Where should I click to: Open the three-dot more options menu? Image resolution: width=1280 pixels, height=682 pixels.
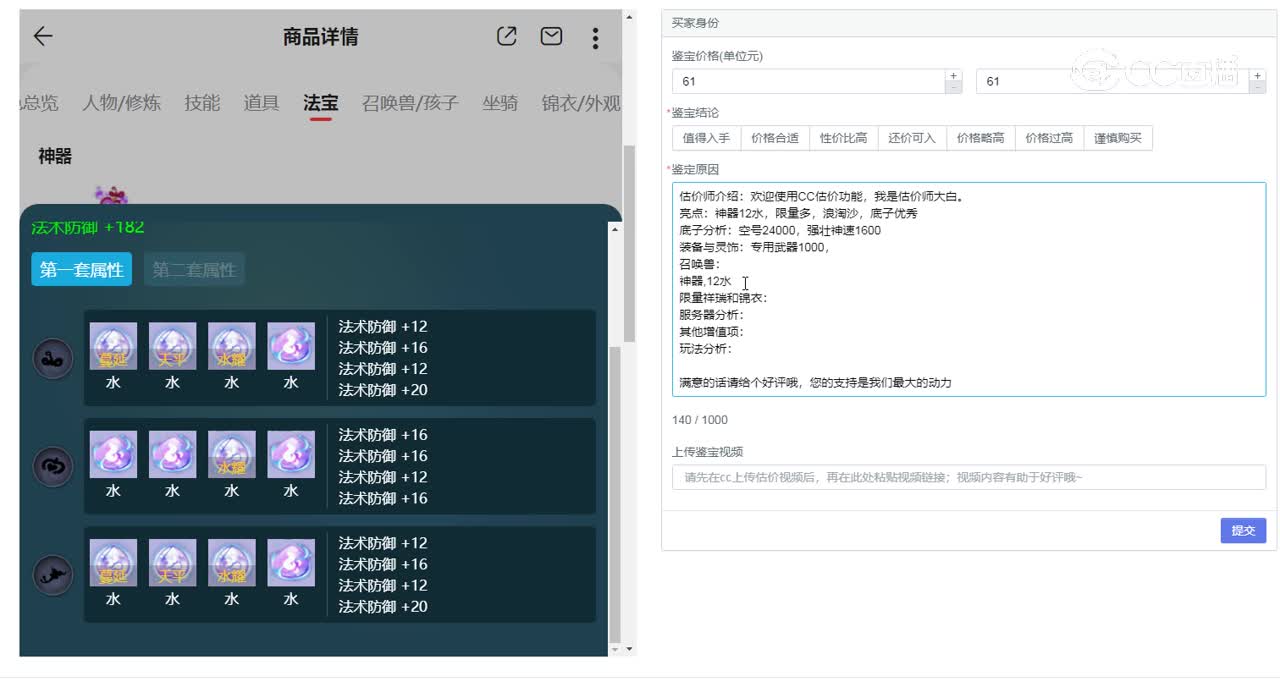coord(595,38)
